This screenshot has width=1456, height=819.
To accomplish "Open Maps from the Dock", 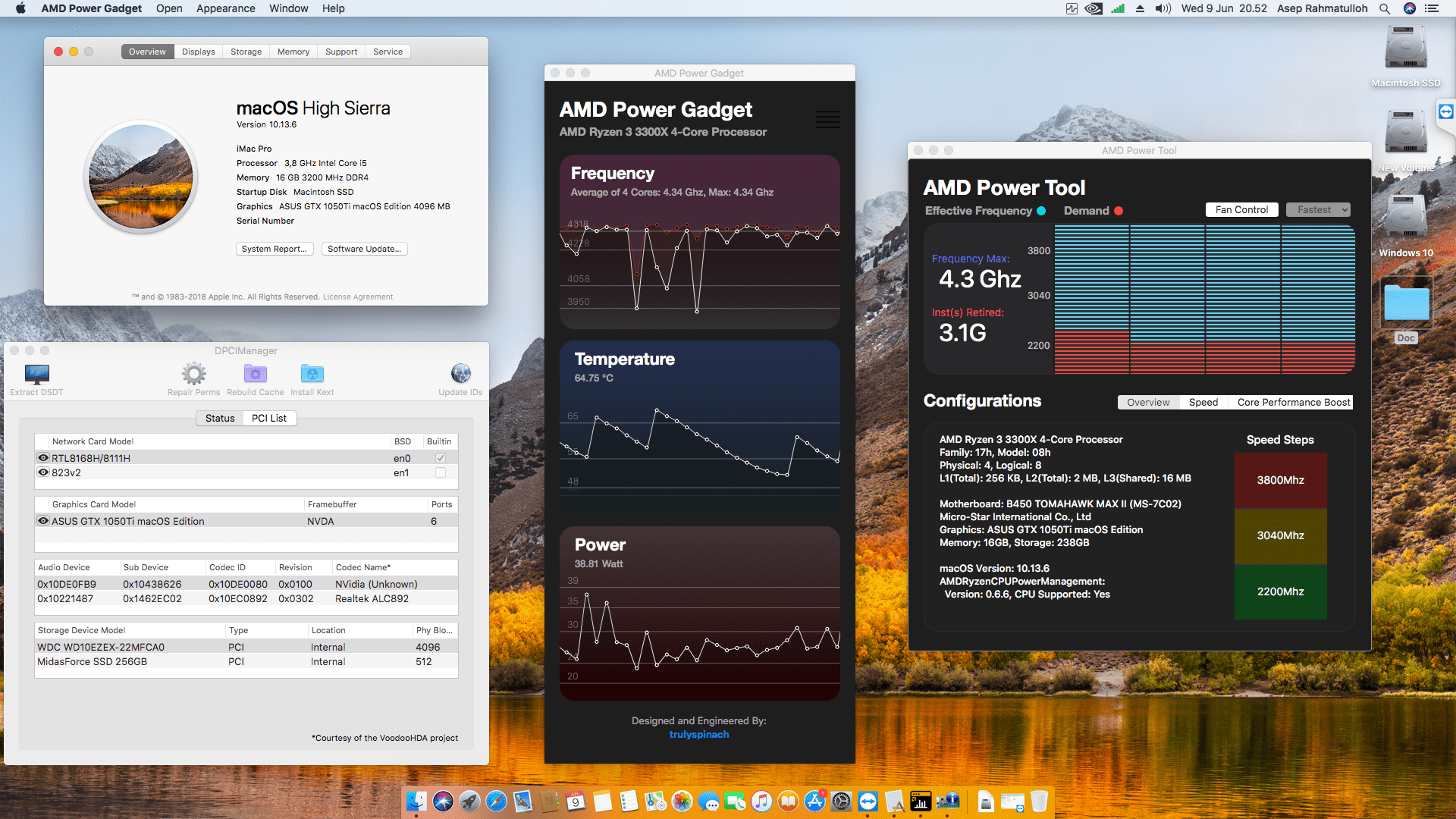I will (655, 801).
